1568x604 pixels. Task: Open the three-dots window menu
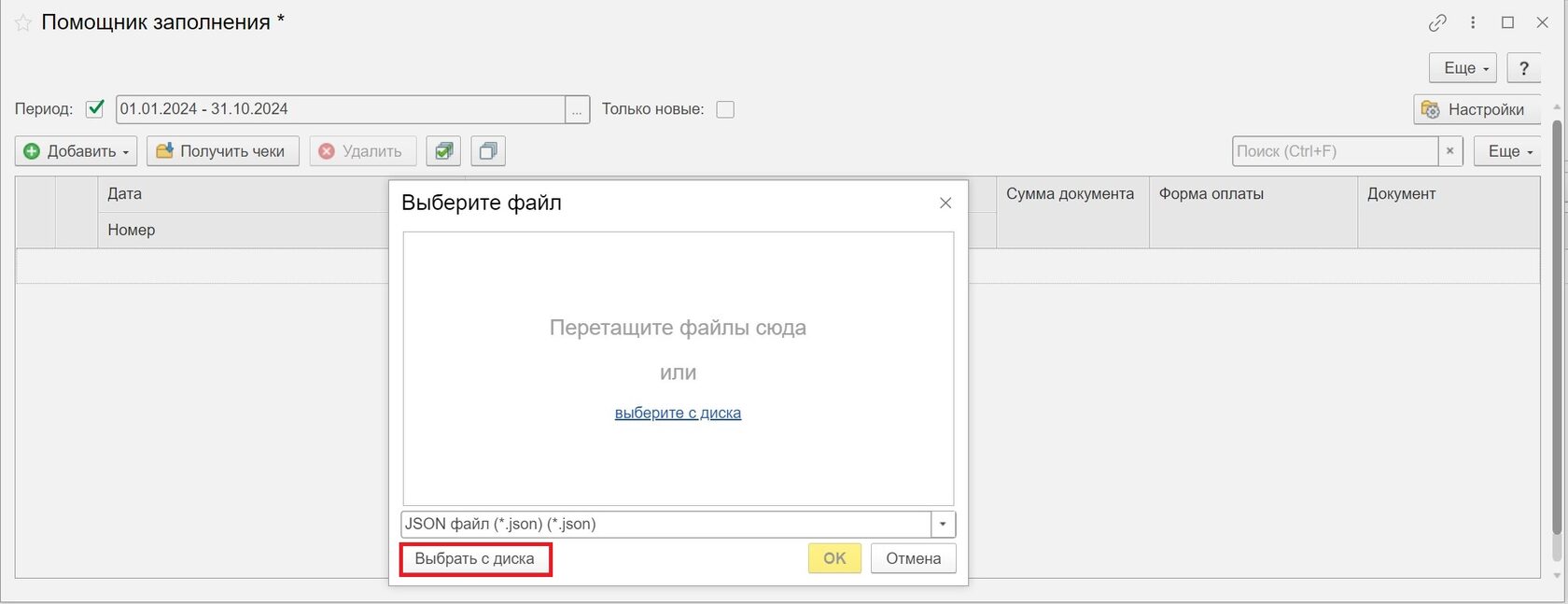tap(1473, 23)
